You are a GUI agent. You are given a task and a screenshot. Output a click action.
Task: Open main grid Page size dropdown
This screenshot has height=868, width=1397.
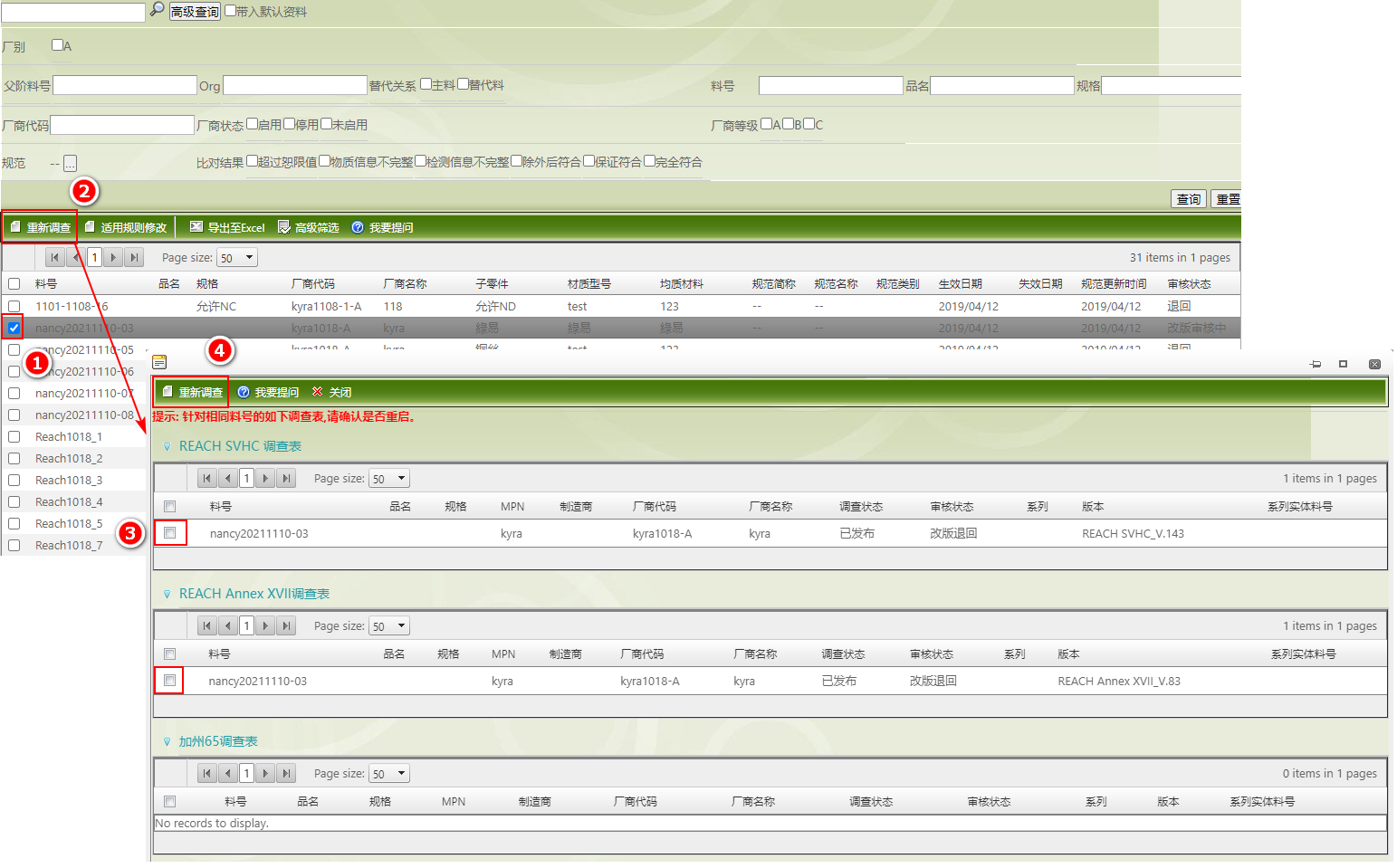click(237, 258)
